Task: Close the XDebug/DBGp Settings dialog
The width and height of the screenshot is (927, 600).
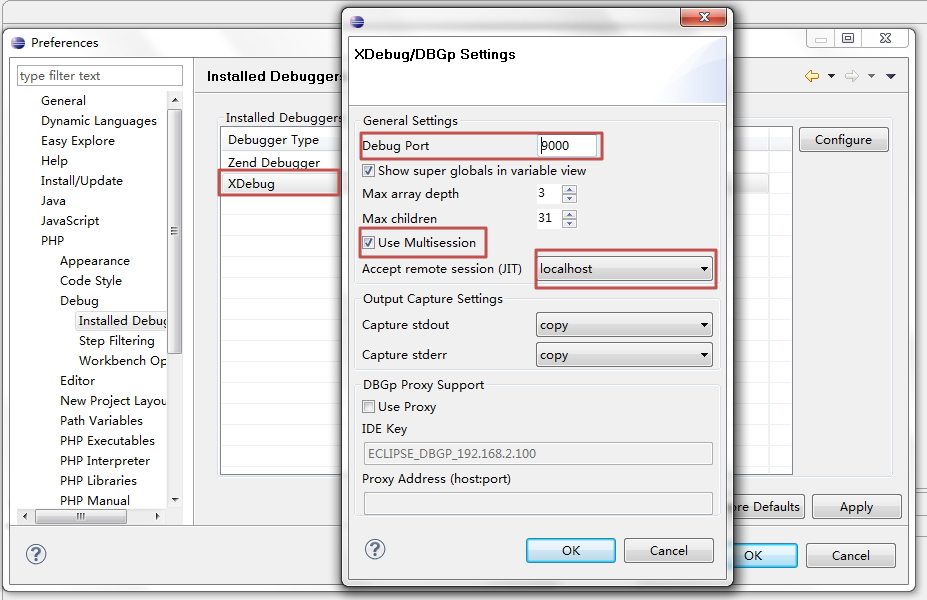Action: pyautogui.click(x=703, y=17)
